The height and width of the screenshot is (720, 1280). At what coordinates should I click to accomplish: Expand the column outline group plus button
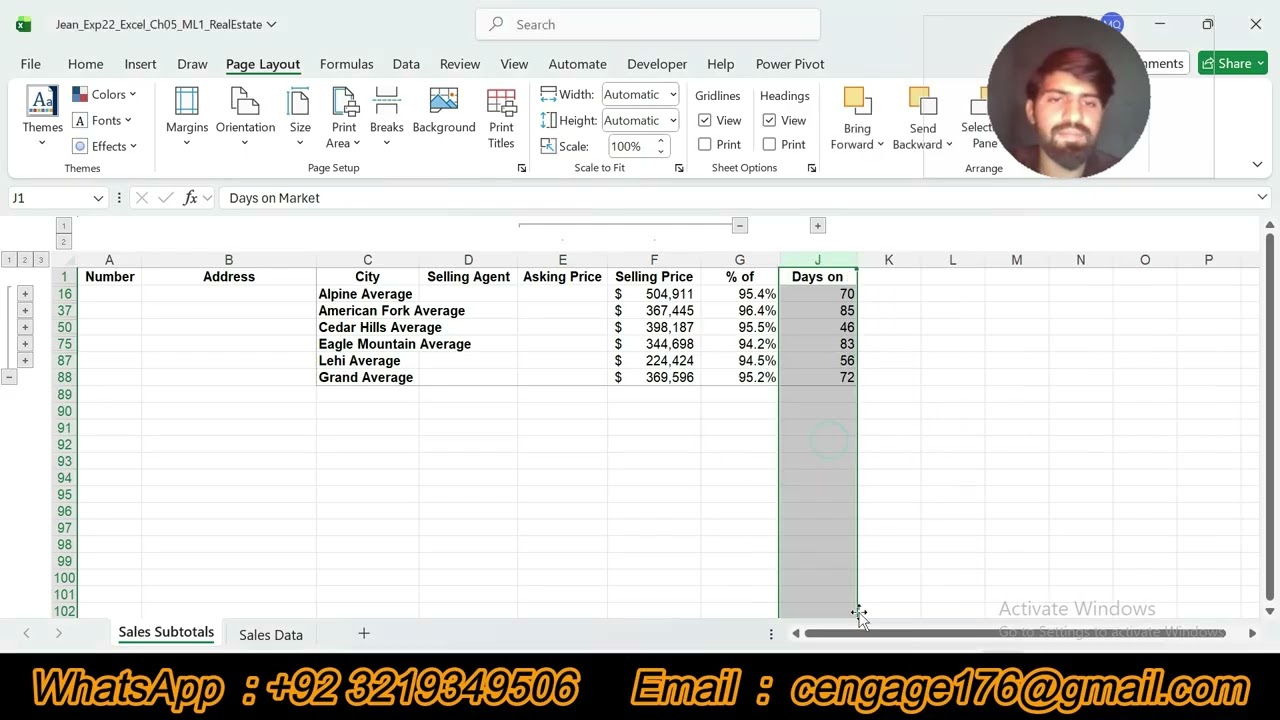coord(817,226)
